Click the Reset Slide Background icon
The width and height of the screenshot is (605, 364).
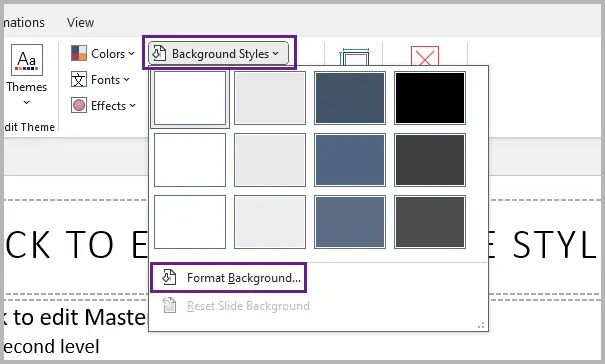[x=169, y=305]
